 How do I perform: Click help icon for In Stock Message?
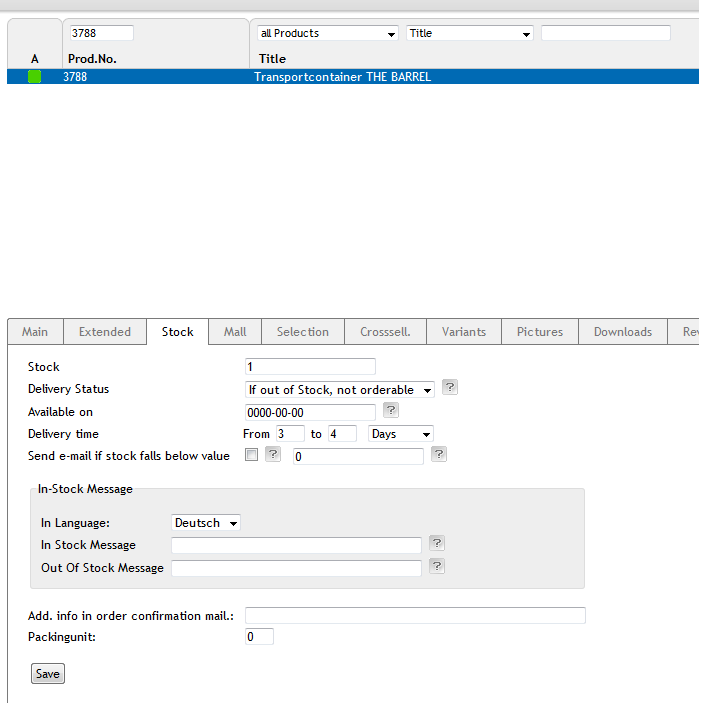(x=437, y=543)
